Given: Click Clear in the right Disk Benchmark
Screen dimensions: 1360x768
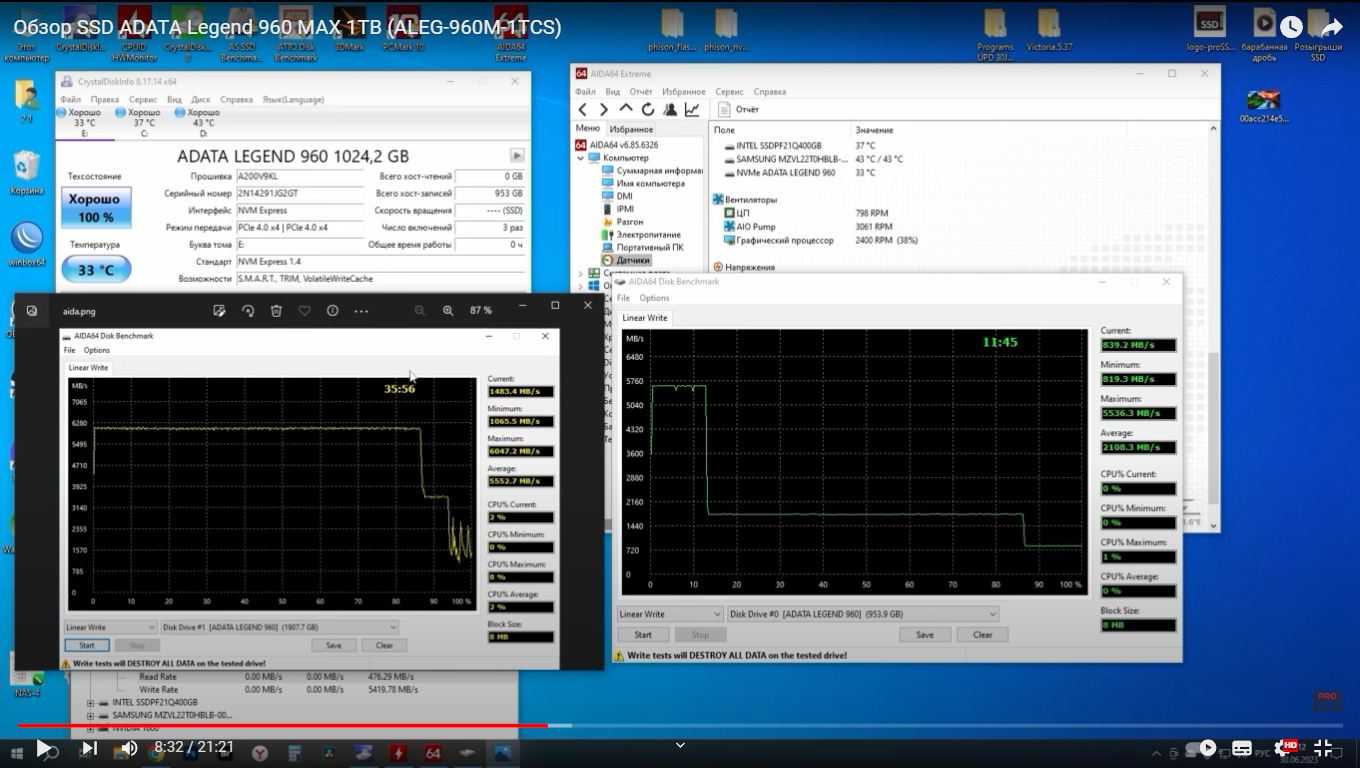Looking at the screenshot, I should tap(983, 635).
